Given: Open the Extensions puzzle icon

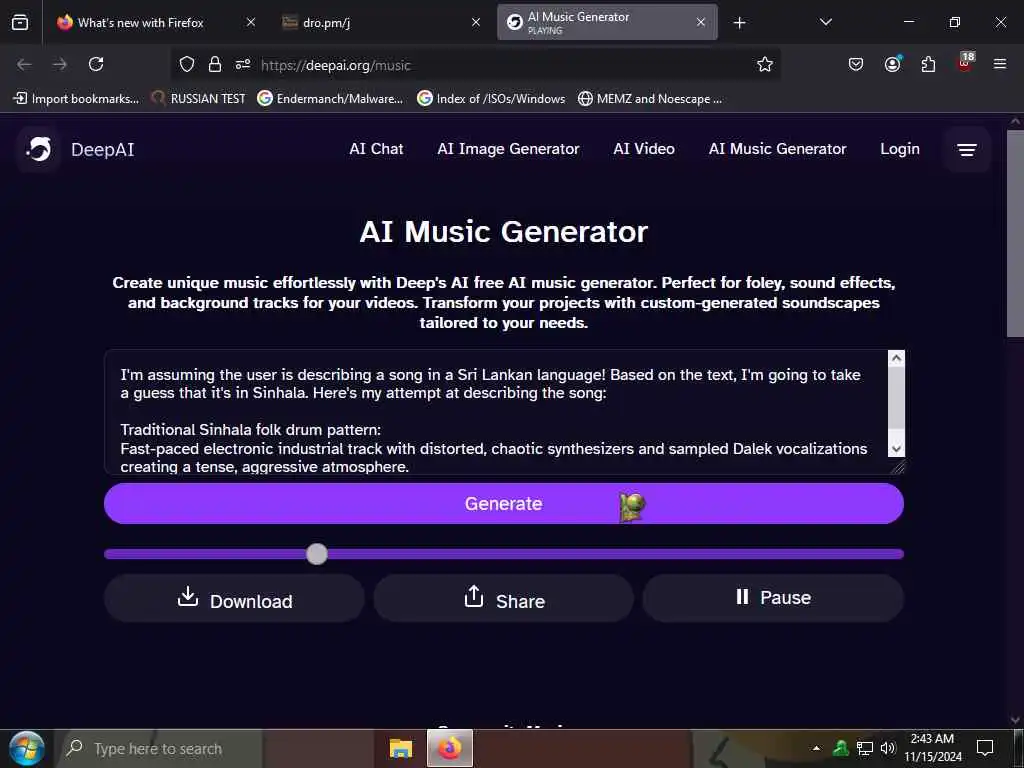Looking at the screenshot, I should [x=928, y=64].
